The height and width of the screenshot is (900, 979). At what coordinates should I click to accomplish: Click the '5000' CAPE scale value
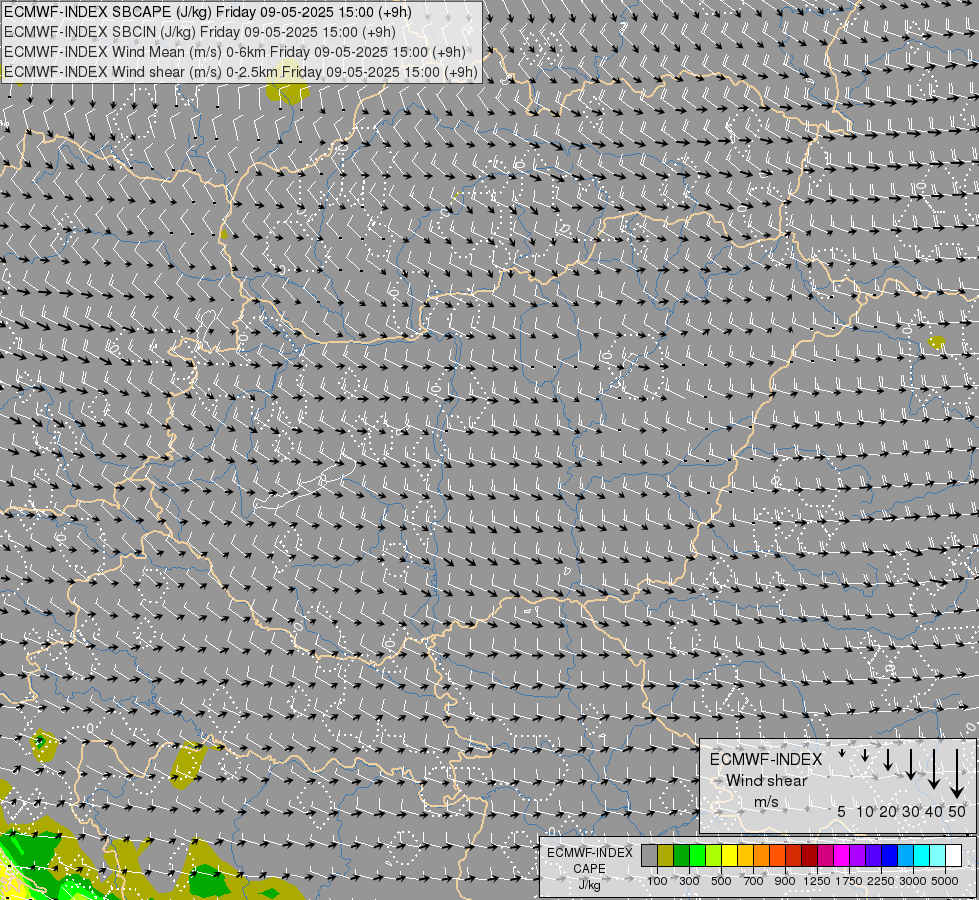click(x=945, y=881)
